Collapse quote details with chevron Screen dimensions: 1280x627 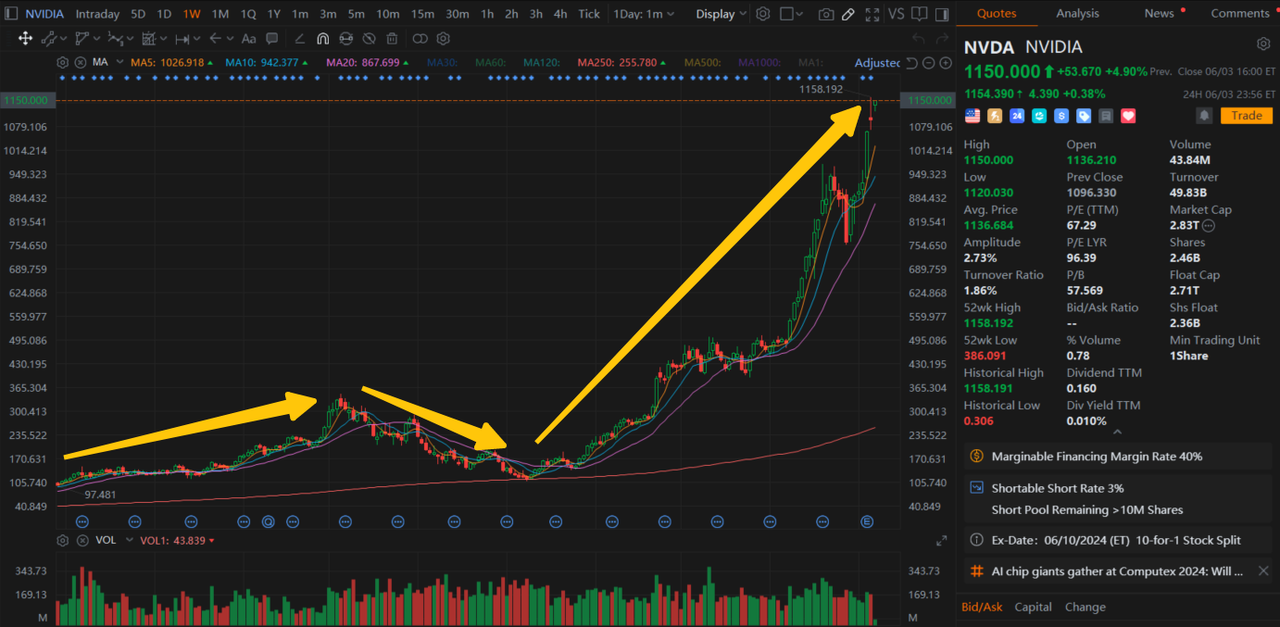click(1117, 432)
